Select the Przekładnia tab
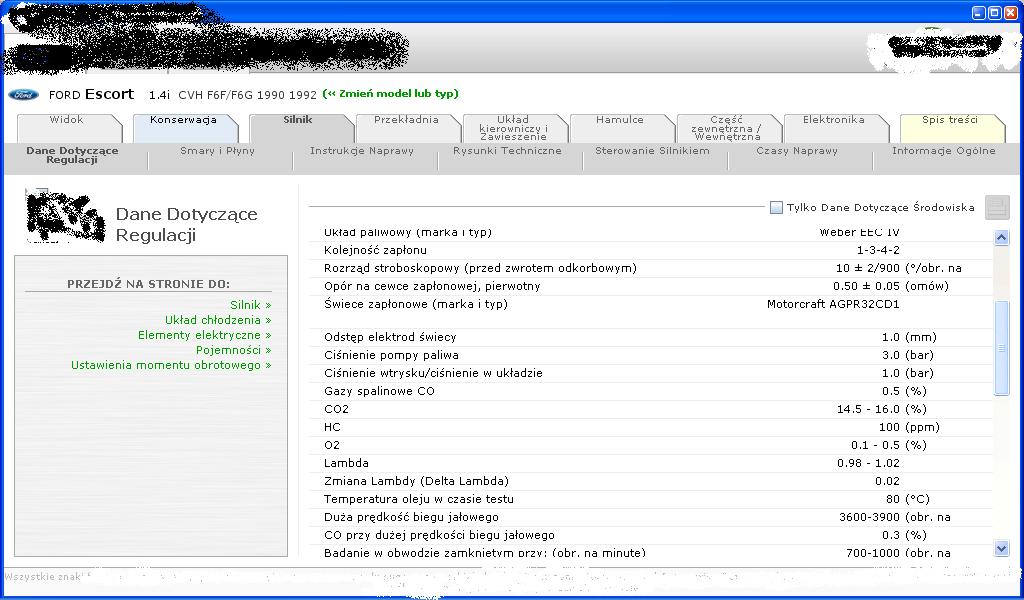Viewport: 1024px width, 600px height. [x=406, y=120]
